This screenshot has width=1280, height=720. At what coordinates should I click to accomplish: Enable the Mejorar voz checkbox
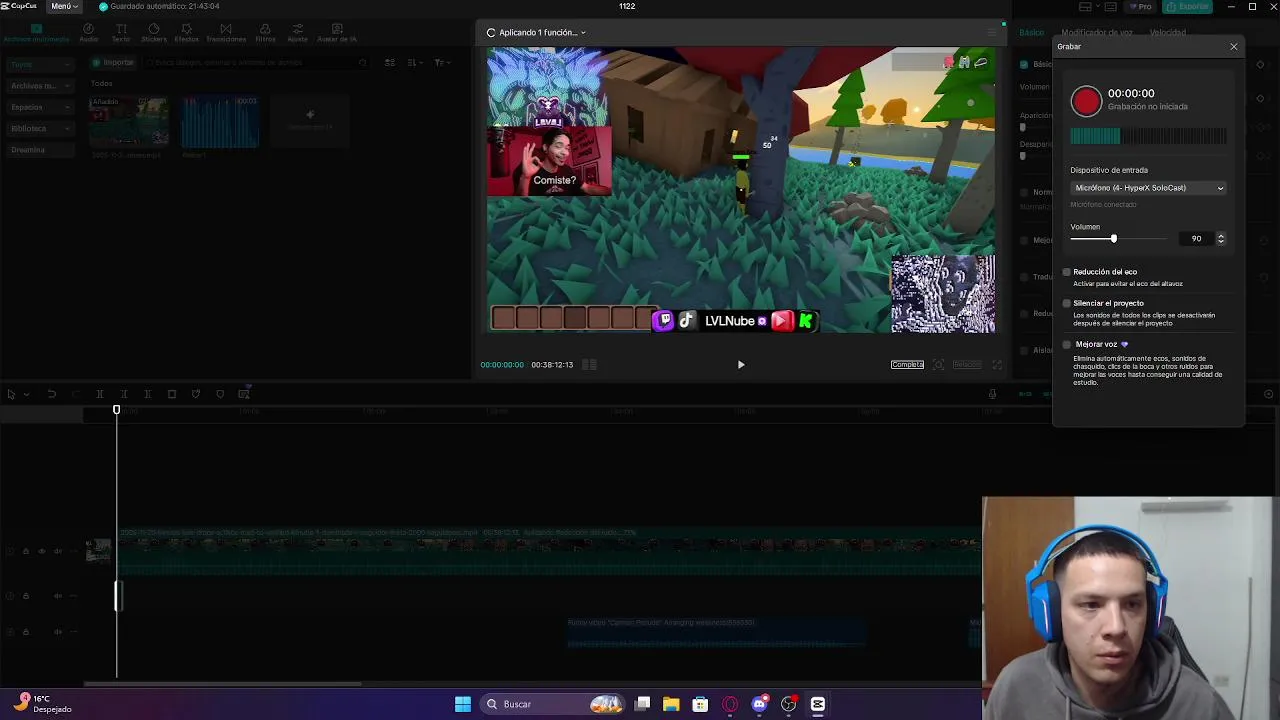pyautogui.click(x=1067, y=344)
